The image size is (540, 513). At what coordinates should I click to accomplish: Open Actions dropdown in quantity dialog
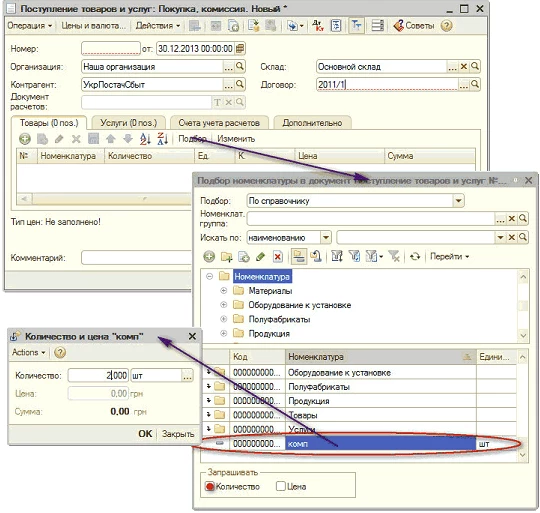click(29, 353)
